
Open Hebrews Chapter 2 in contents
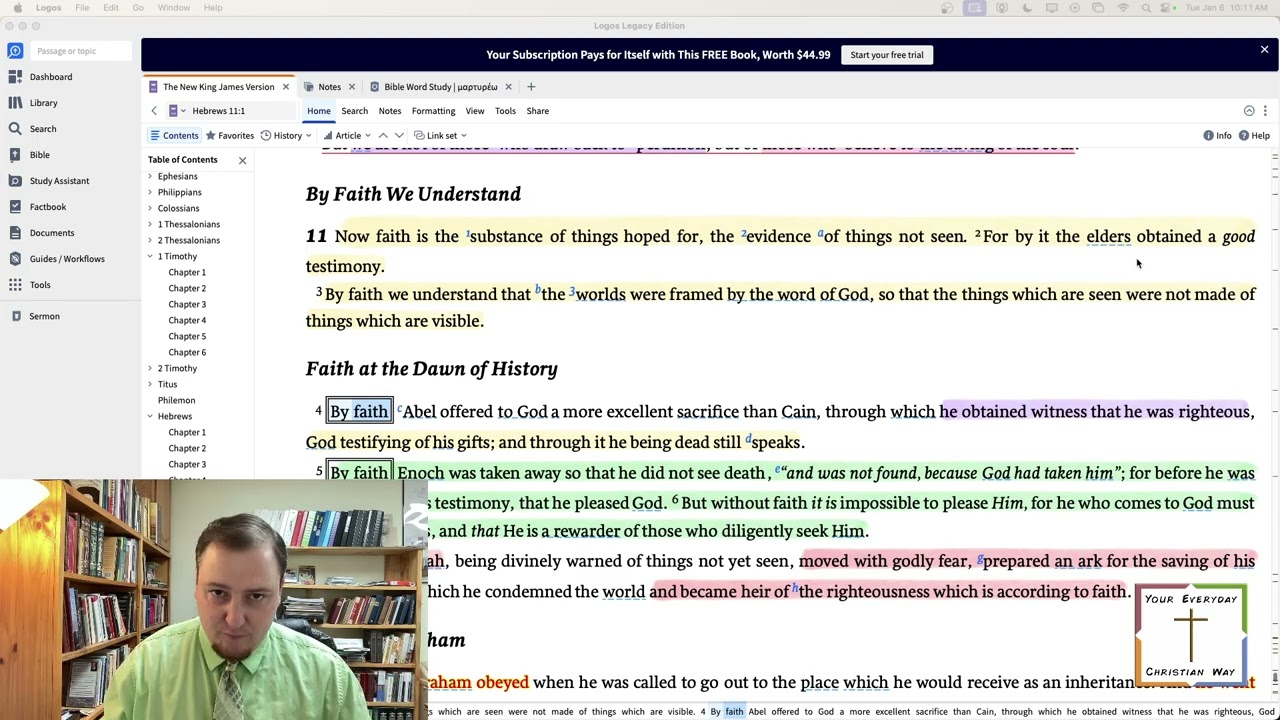187,448
